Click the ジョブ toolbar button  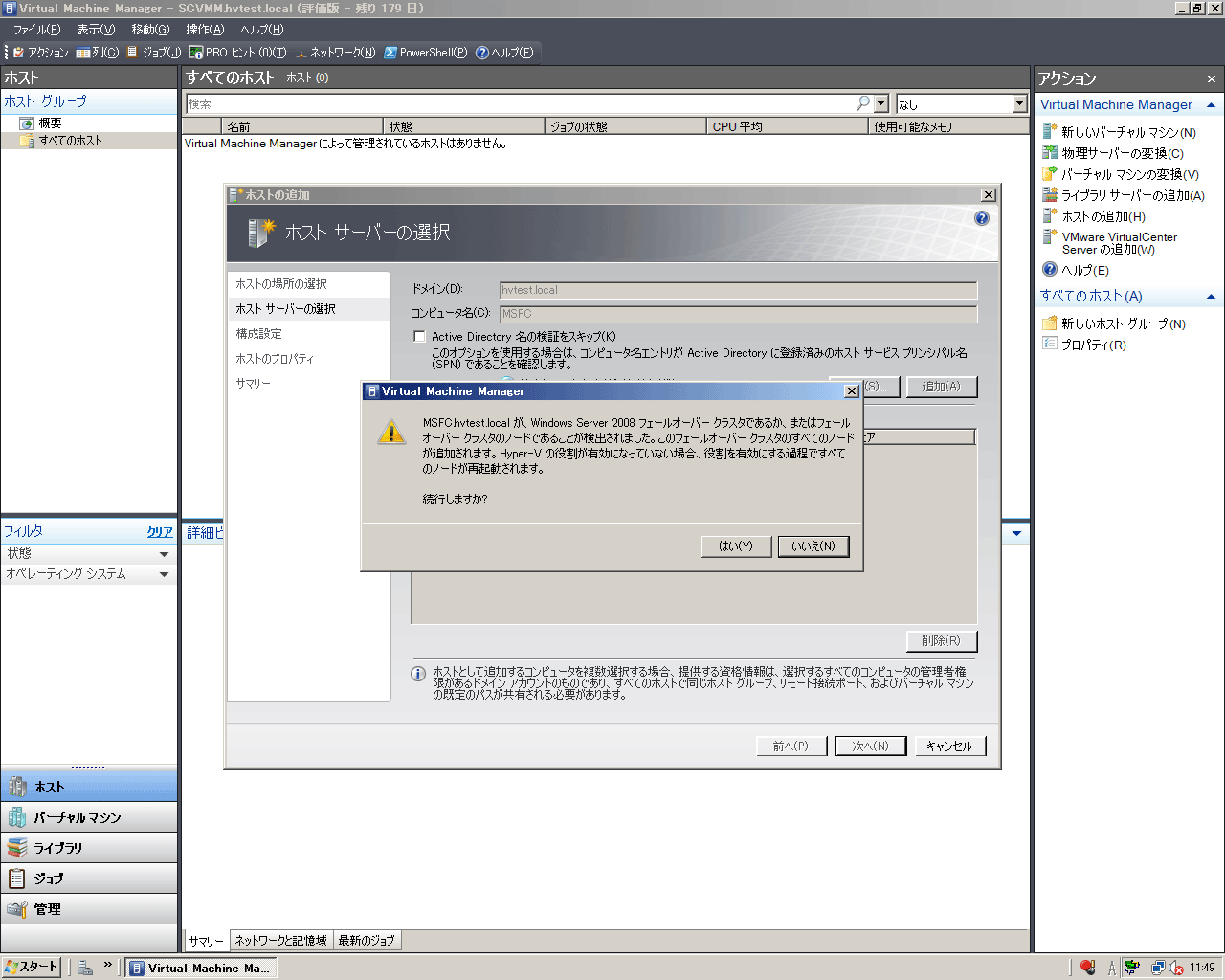[154, 53]
